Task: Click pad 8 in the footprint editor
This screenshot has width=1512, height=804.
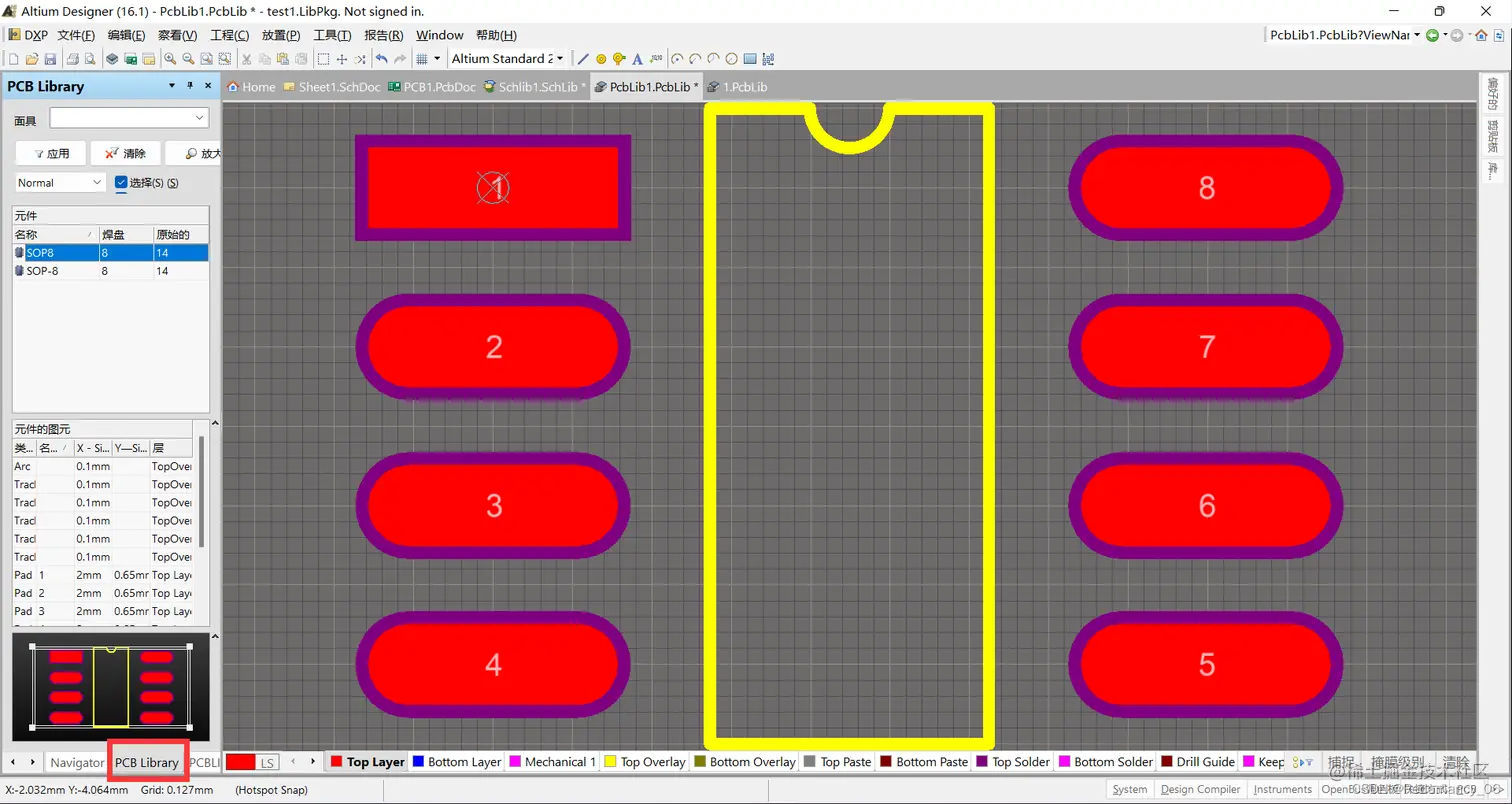Action: click(x=1206, y=187)
